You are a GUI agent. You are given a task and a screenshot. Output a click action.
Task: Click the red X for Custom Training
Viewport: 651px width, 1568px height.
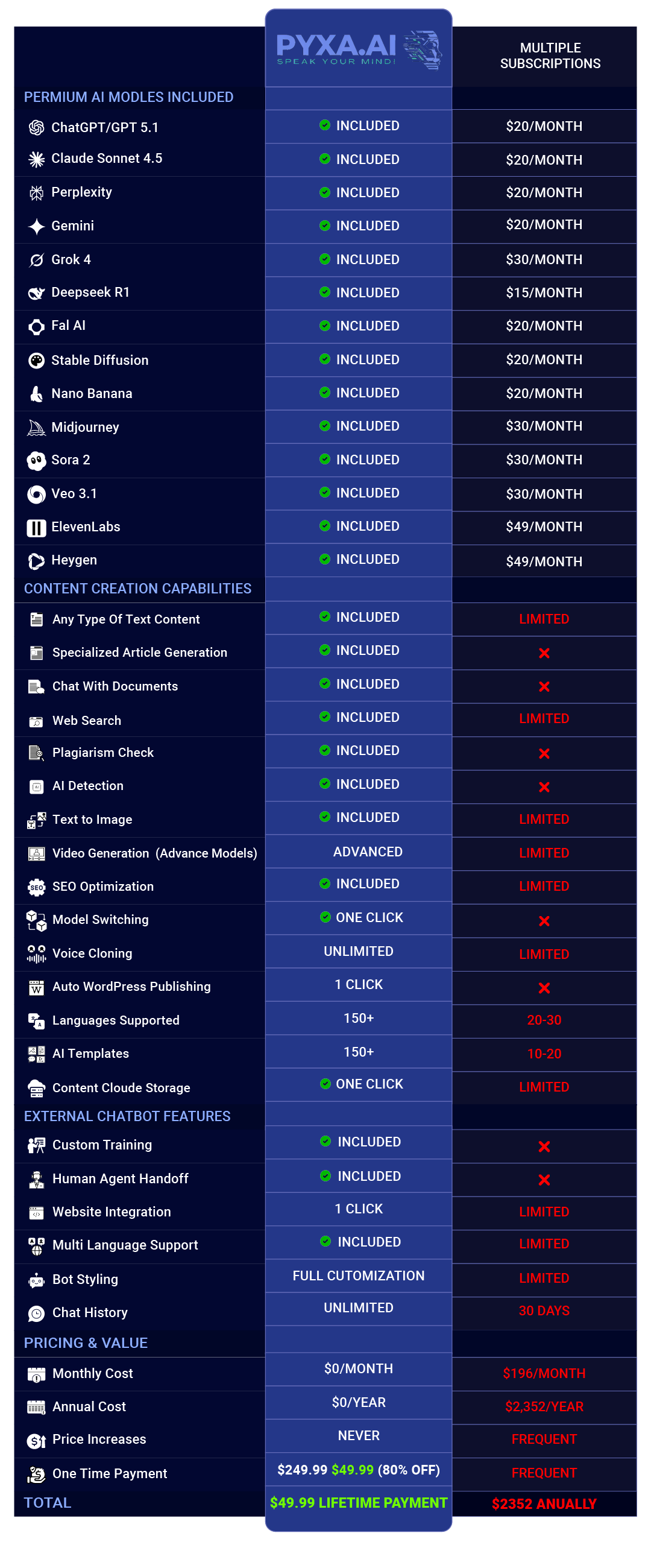pos(544,1147)
